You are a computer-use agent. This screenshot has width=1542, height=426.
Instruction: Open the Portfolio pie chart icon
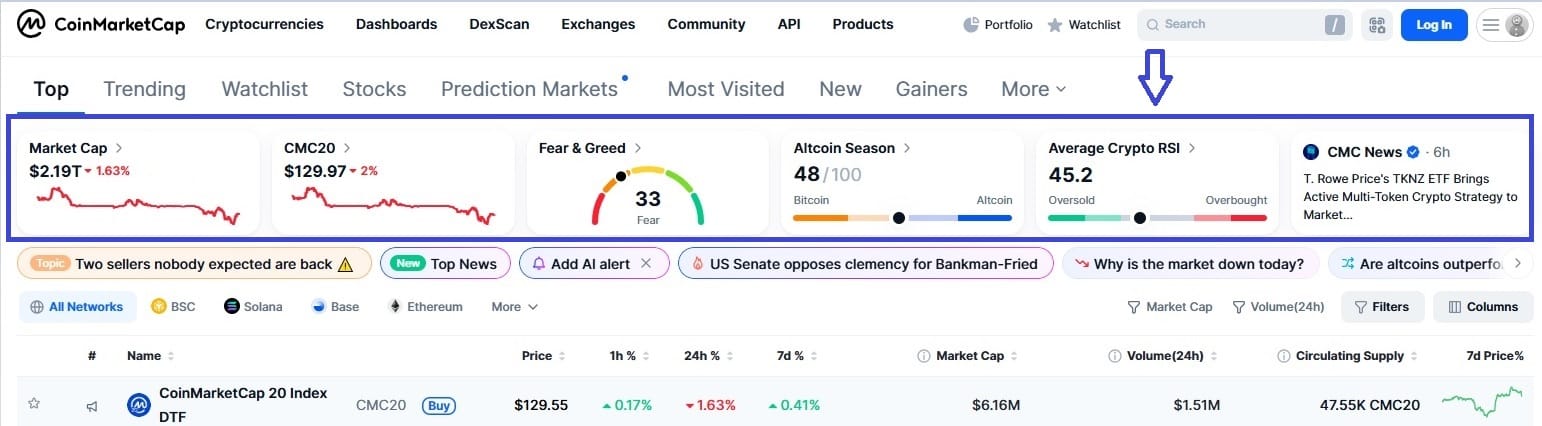point(971,25)
